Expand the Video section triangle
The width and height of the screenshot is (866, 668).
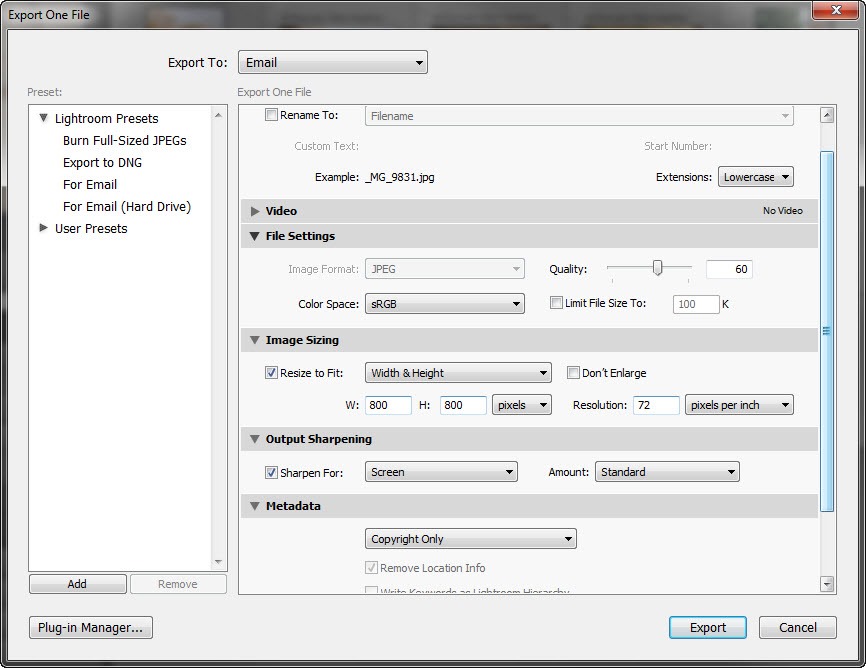[255, 211]
